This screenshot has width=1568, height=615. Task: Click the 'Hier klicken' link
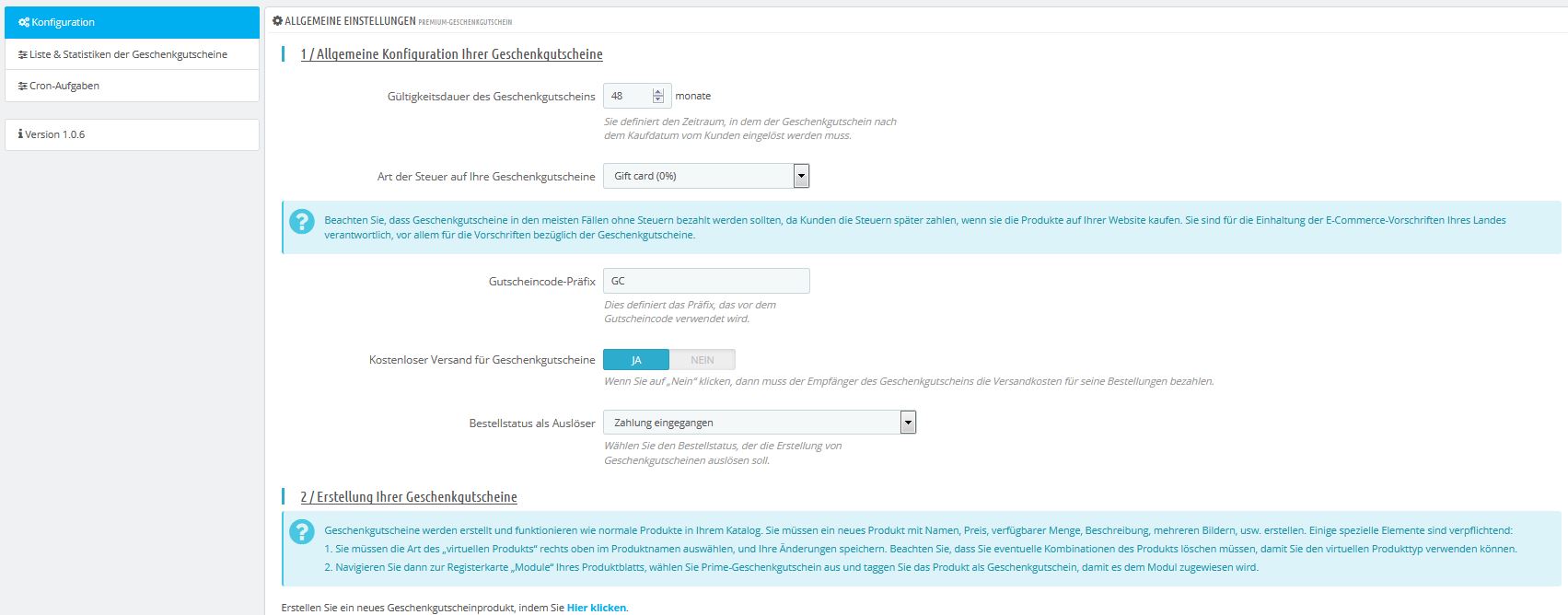(x=597, y=608)
